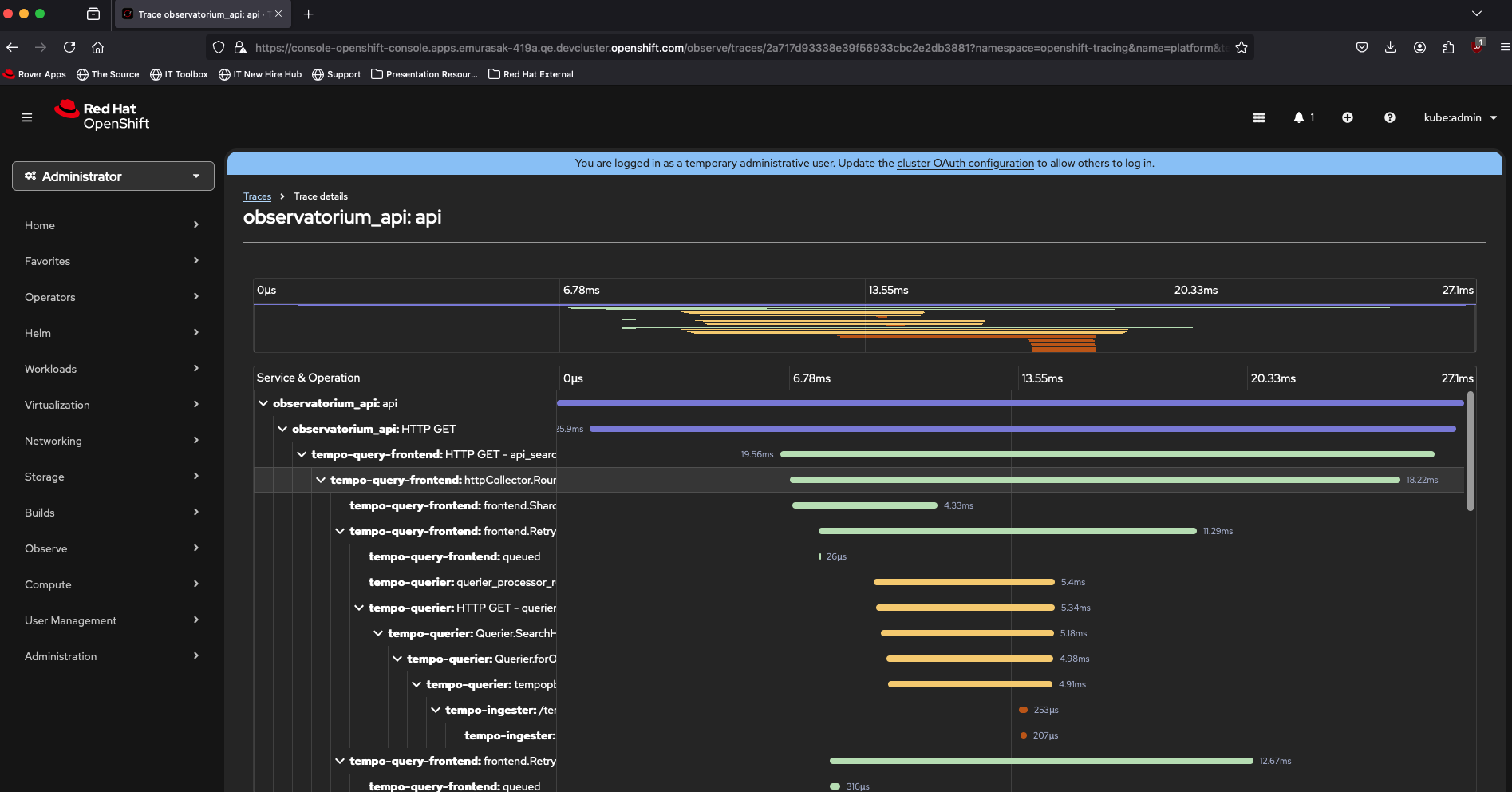This screenshot has width=1512, height=792.
Task: Open the IT Toolbox bookmark
Action: 179,74
